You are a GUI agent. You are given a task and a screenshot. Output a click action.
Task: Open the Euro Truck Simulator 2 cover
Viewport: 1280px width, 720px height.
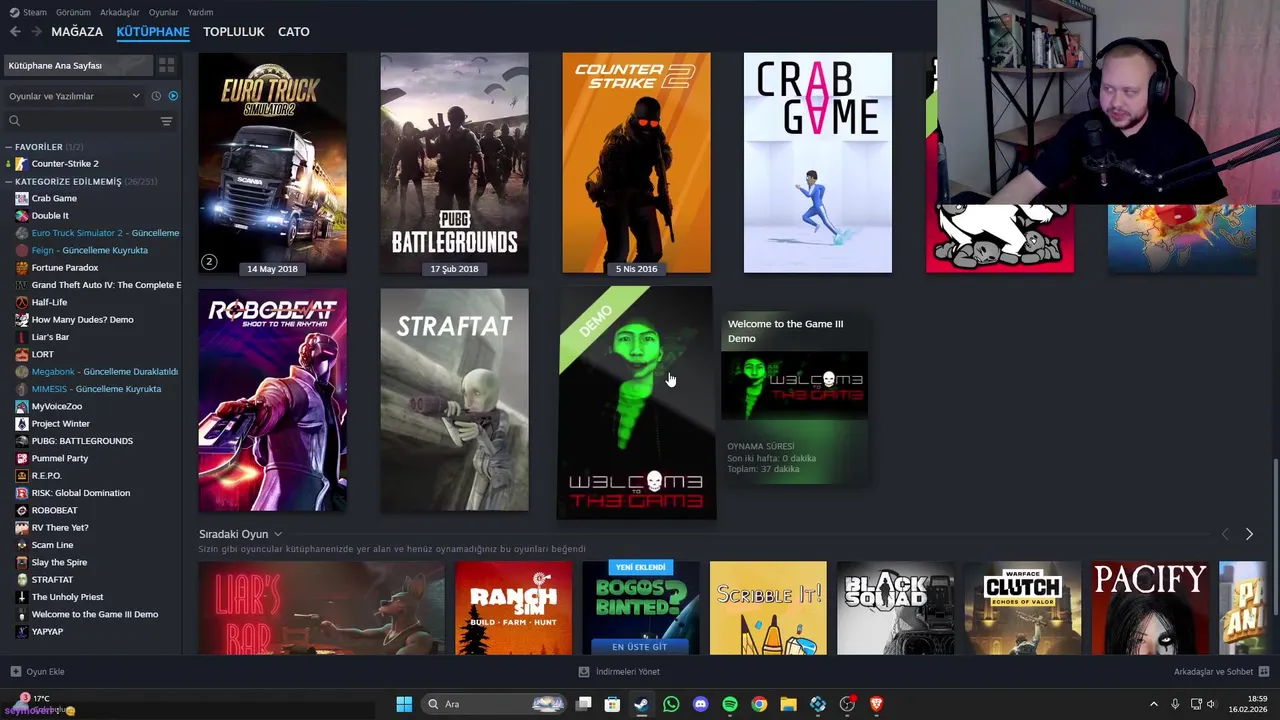[x=273, y=163]
